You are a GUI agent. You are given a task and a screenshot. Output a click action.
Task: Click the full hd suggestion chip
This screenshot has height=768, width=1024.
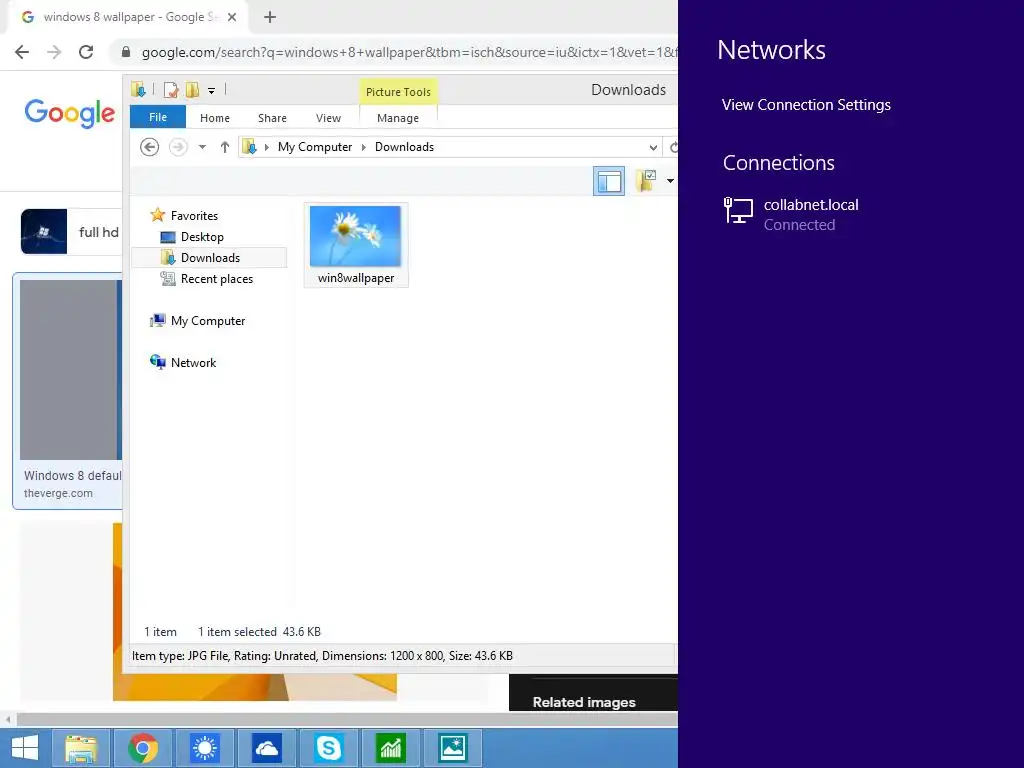tap(71, 232)
